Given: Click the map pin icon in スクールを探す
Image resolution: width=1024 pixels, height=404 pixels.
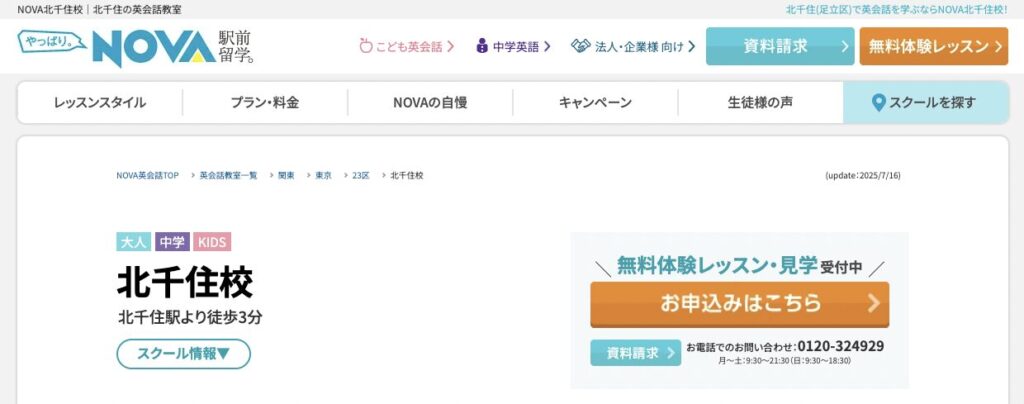Looking at the screenshot, I should (878, 102).
